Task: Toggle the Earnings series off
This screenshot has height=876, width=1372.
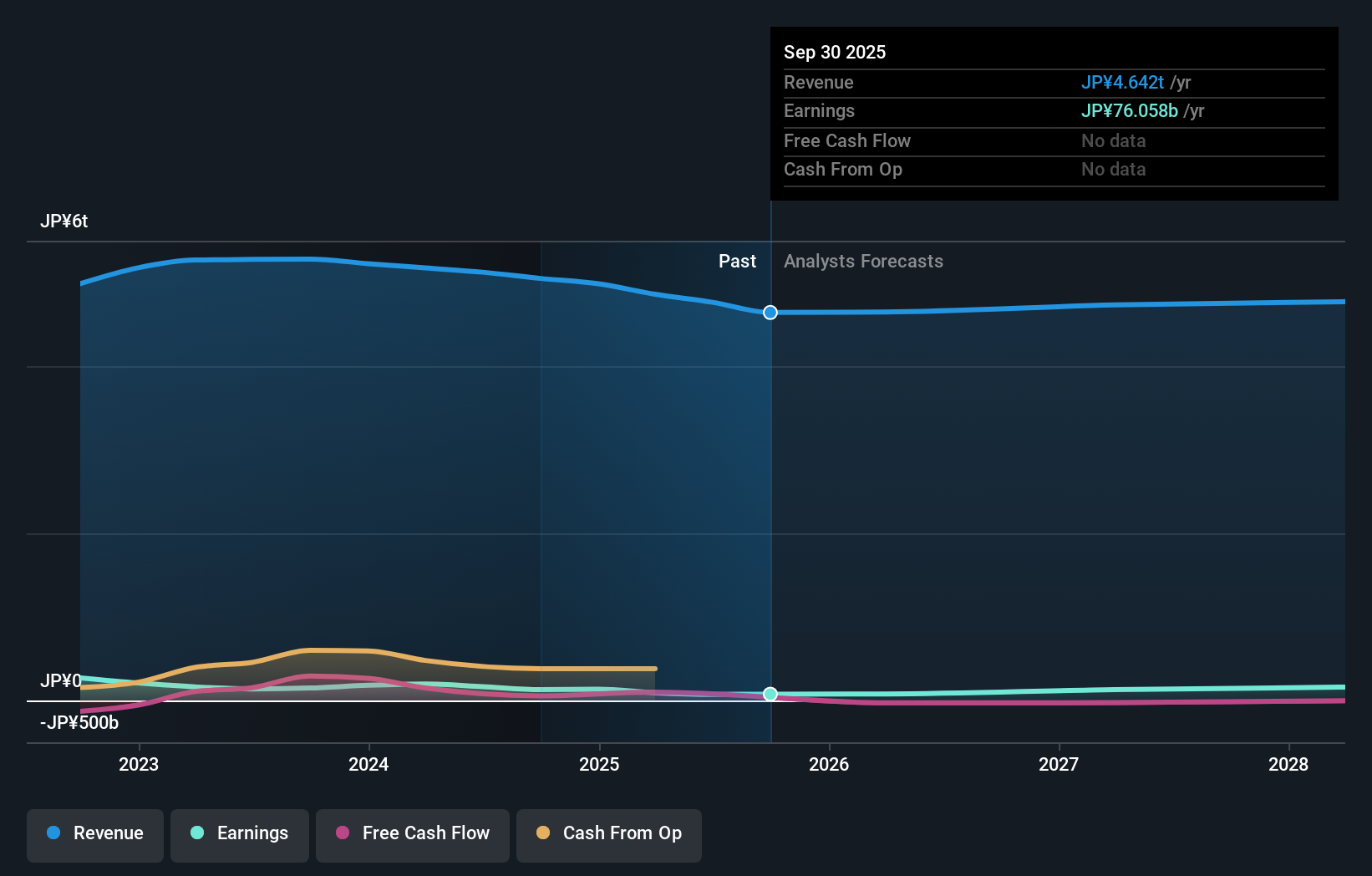Action: coord(239,833)
